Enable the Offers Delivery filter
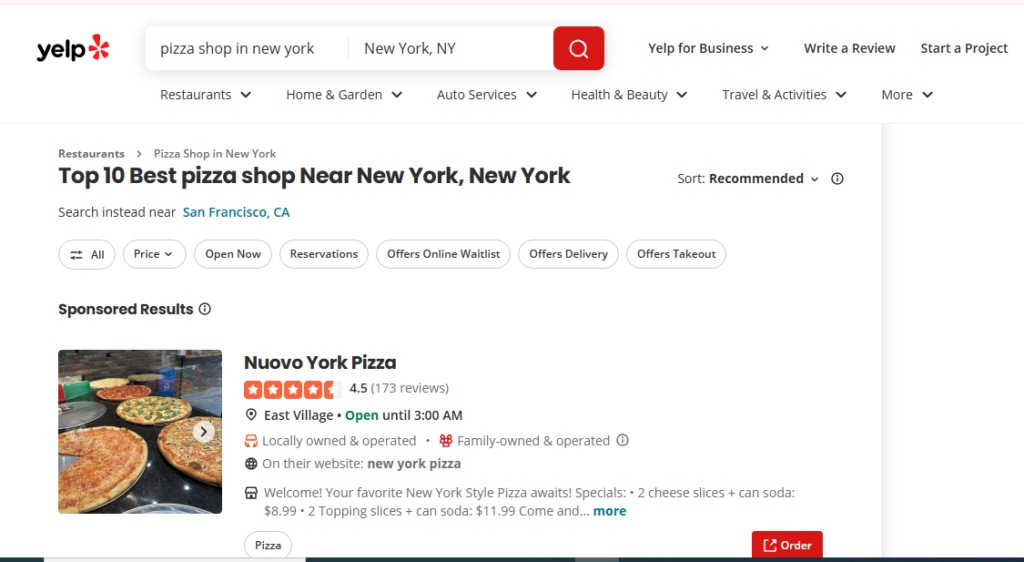Viewport: 1024px width, 562px height. (568, 254)
